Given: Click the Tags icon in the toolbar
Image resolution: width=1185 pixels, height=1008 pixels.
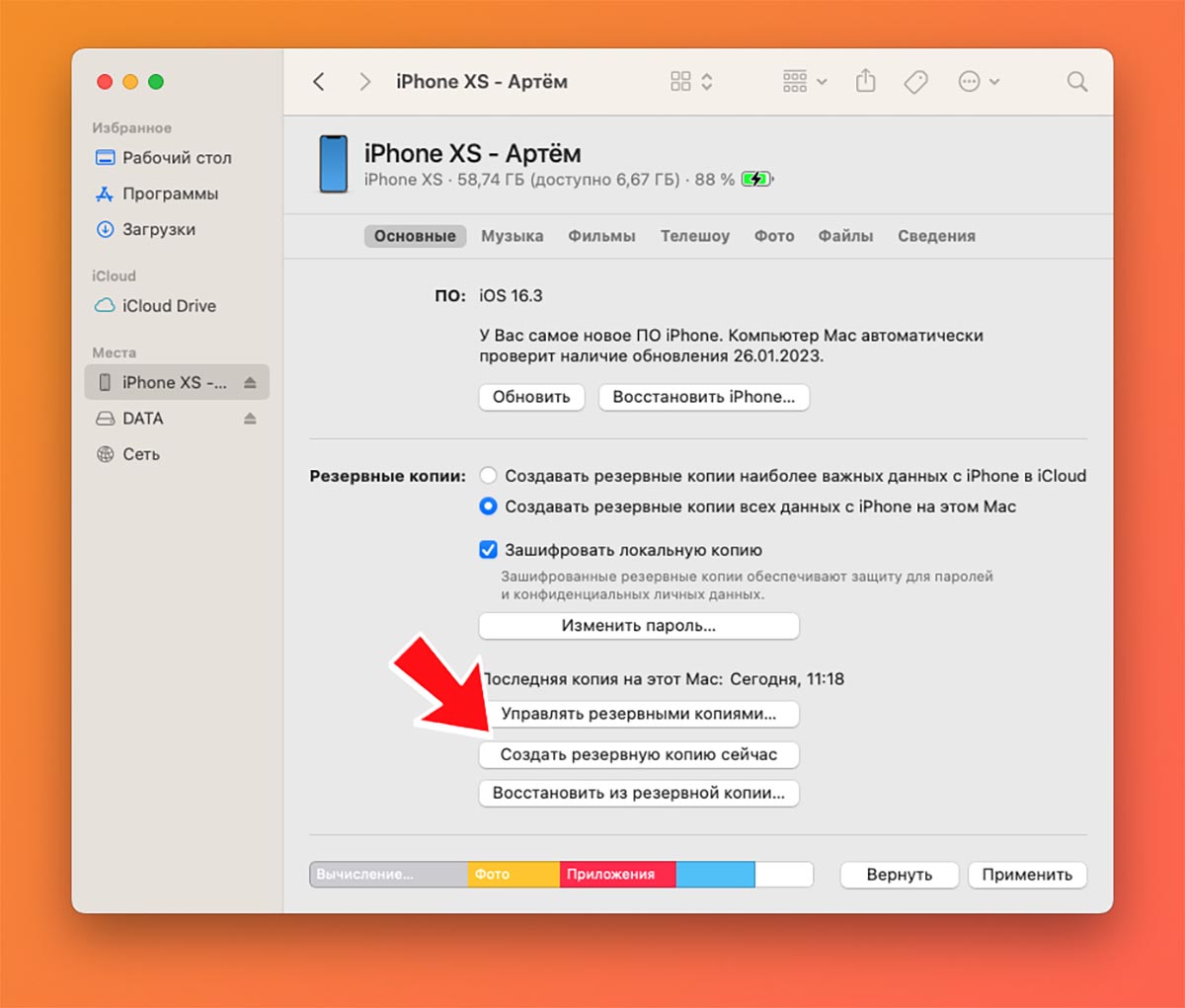Looking at the screenshot, I should point(915,82).
